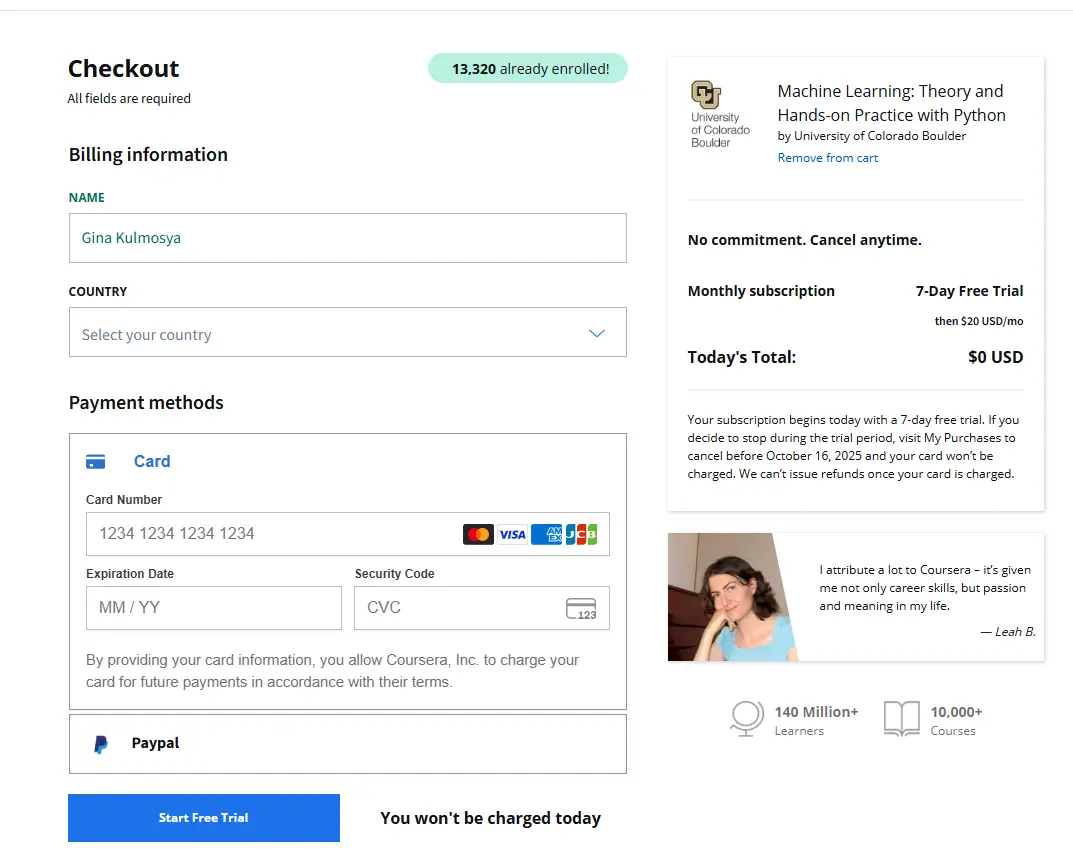This screenshot has height=853, width=1073.
Task: Click the '10,000+' courses text
Action: point(956,712)
